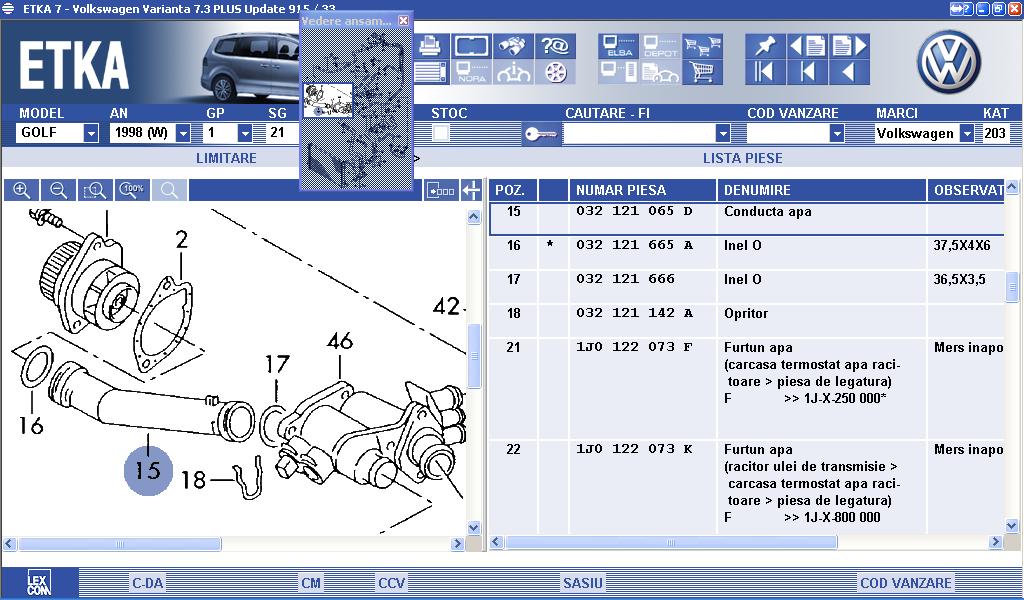Open the MODEL dropdown showing GOLF
The width and height of the screenshot is (1024, 600).
tap(91, 133)
